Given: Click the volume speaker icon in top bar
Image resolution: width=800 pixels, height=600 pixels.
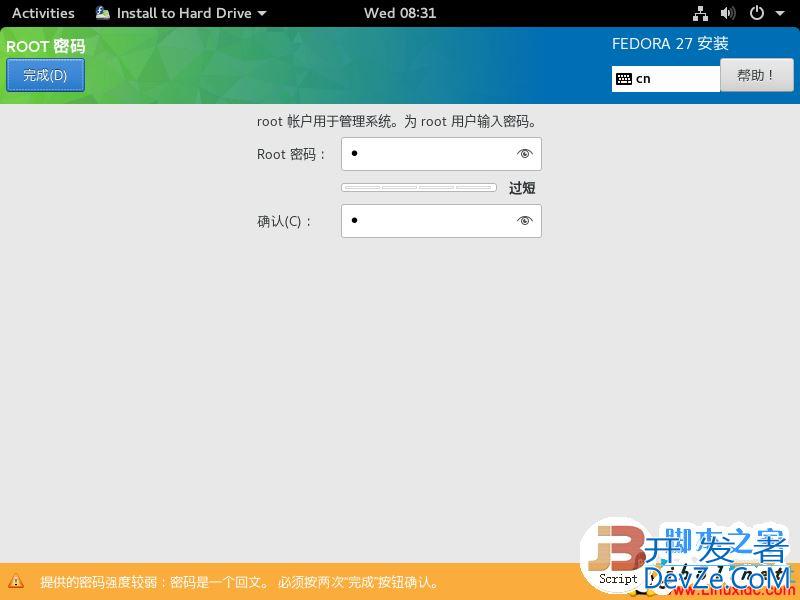Looking at the screenshot, I should coord(728,13).
